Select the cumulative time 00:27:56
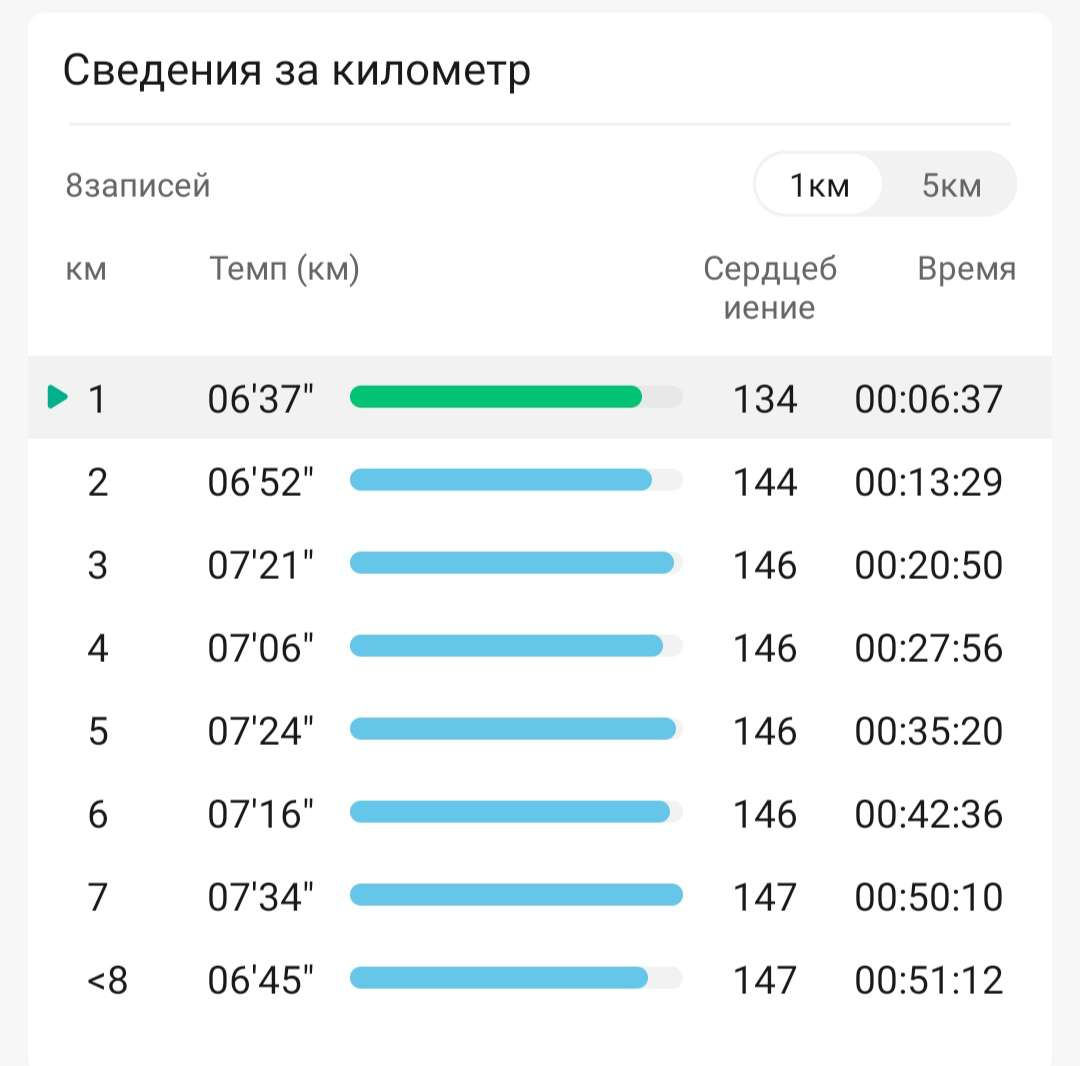 click(x=928, y=648)
